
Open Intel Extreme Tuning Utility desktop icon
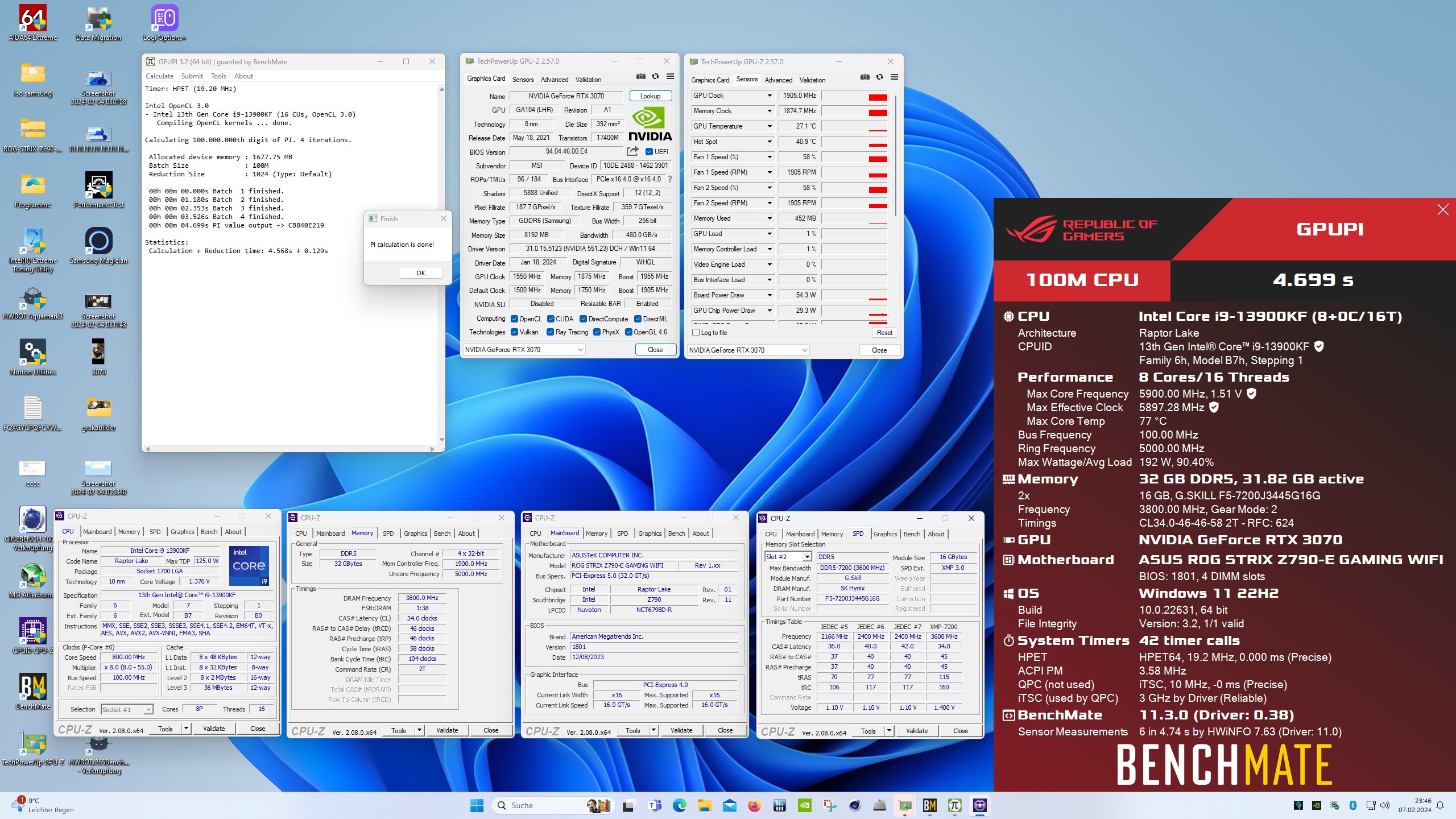33,250
